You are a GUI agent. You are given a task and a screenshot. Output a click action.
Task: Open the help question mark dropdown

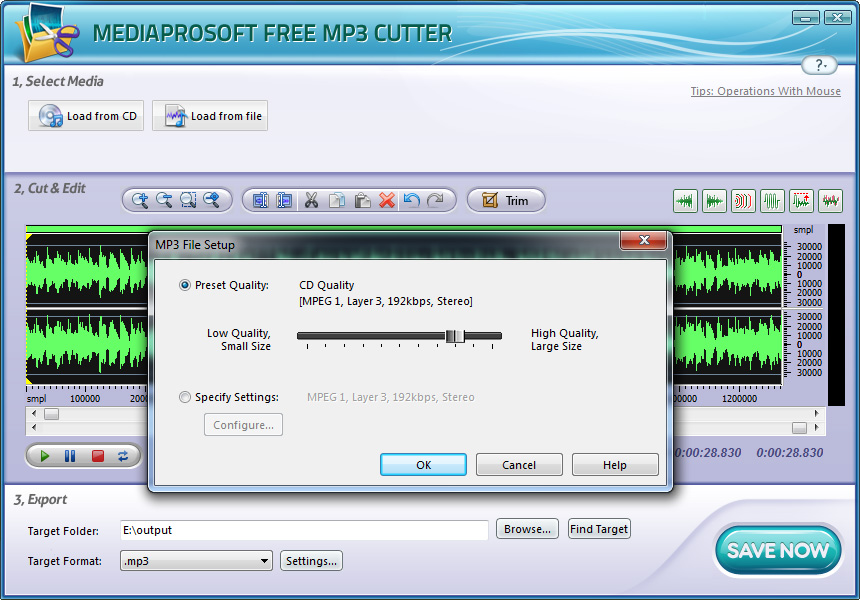pyautogui.click(x=819, y=65)
